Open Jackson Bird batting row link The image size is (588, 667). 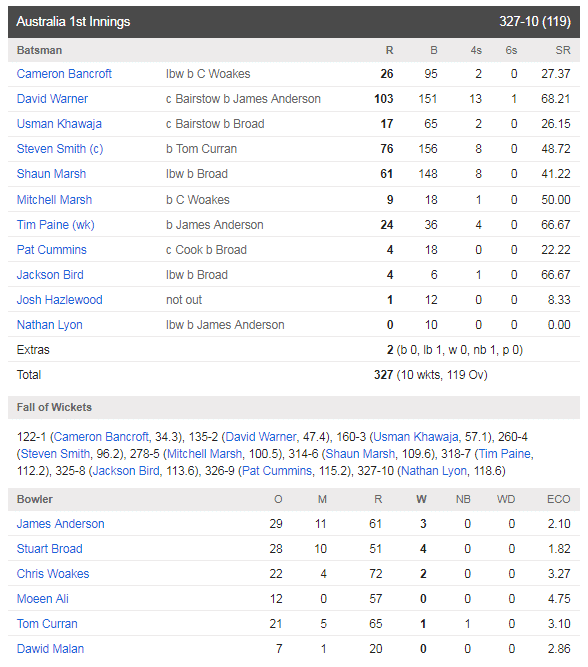click(x=50, y=275)
